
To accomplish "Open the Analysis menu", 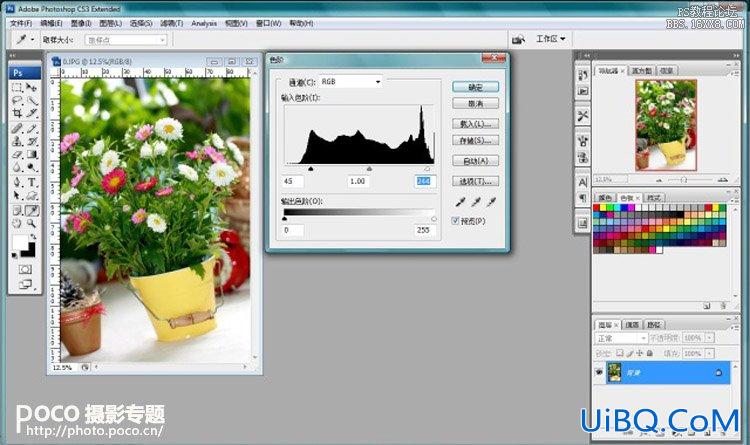I will 204,23.
